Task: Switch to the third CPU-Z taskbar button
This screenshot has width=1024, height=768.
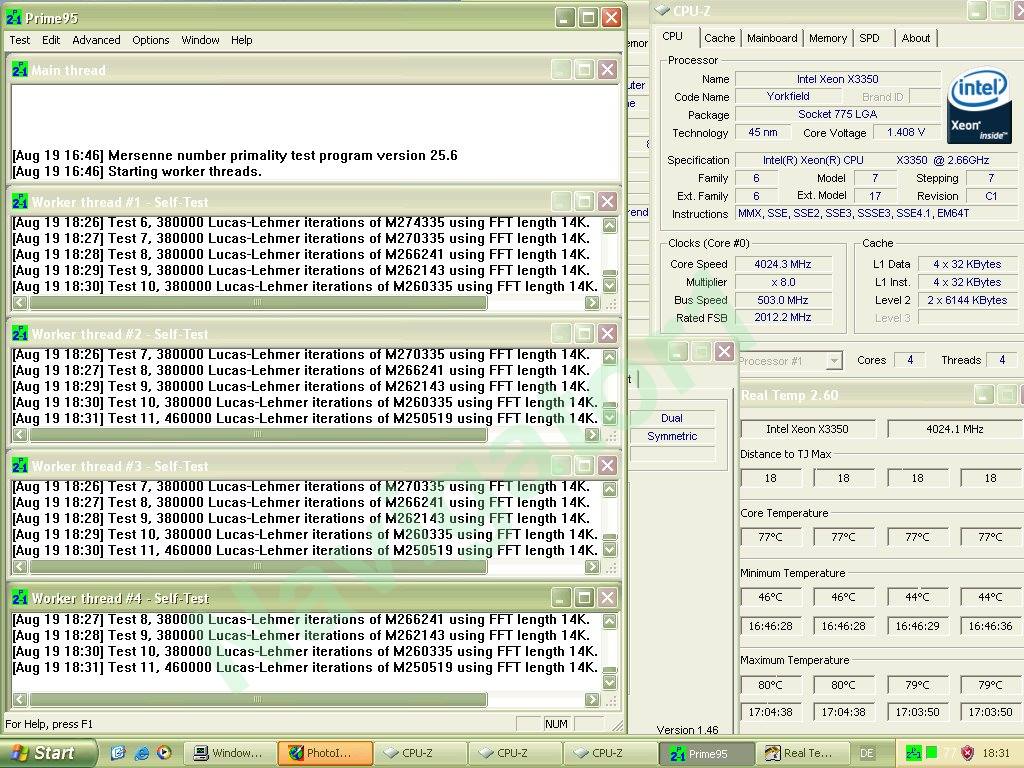Action: click(x=610, y=753)
